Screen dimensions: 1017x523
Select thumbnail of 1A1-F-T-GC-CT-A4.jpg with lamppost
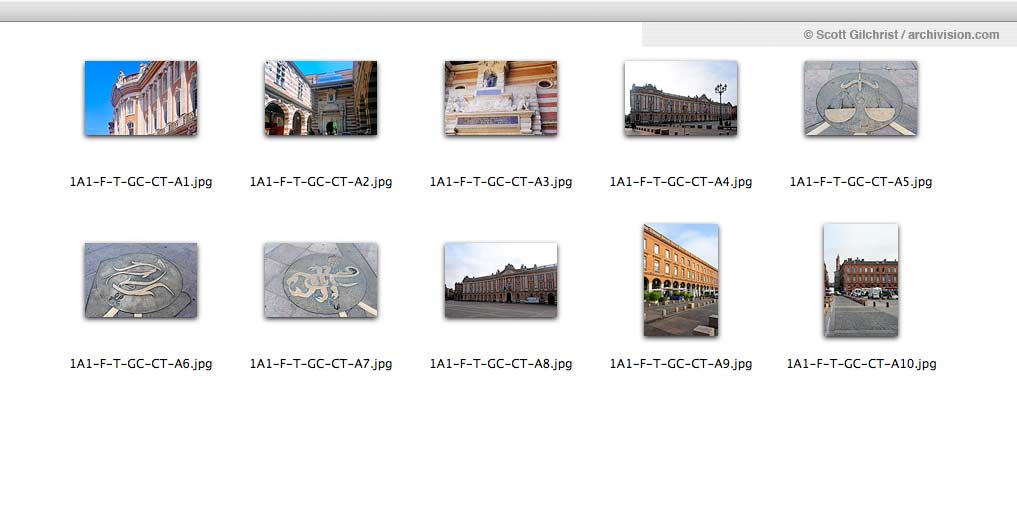680,98
